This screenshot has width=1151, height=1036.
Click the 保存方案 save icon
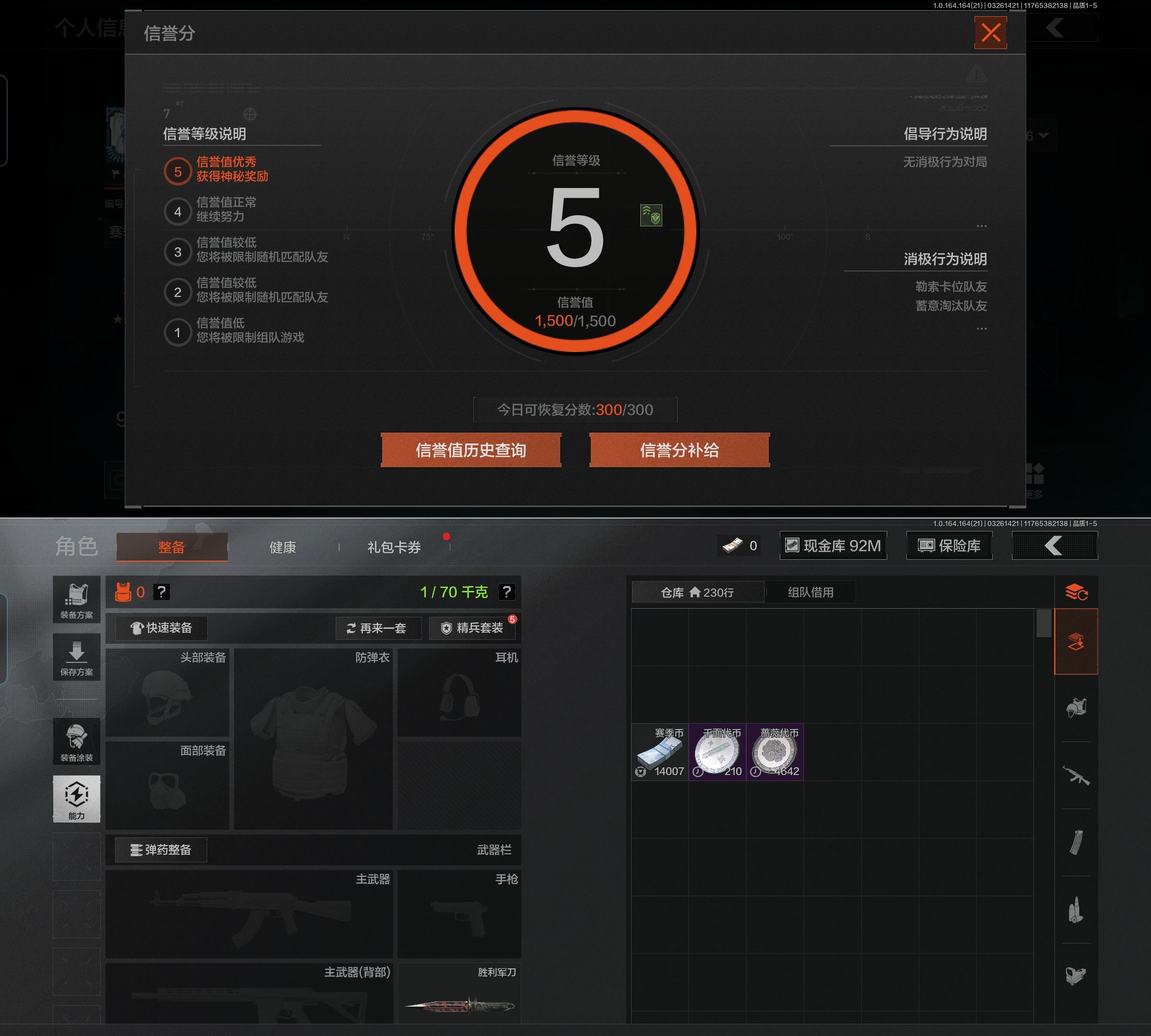[x=76, y=657]
